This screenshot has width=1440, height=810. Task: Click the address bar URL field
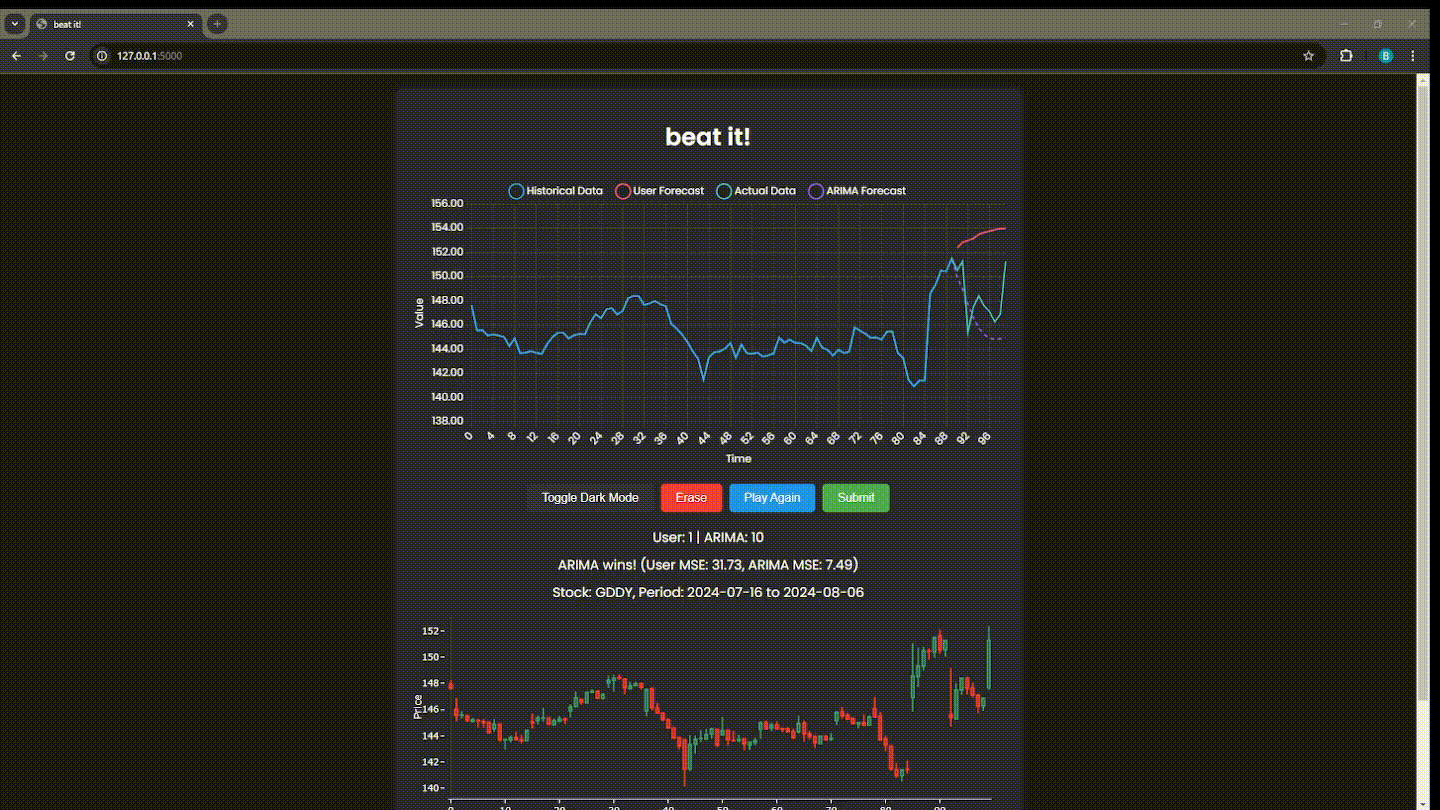coord(700,56)
